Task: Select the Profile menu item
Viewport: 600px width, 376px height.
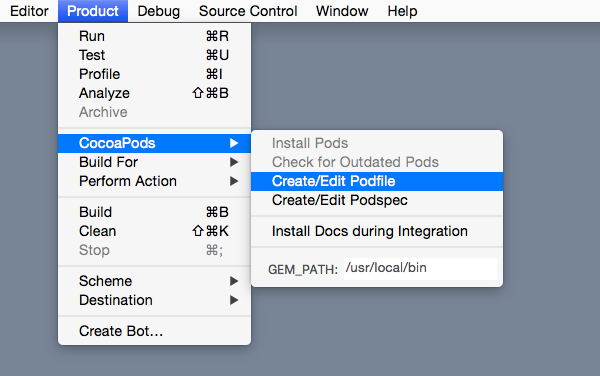Action: (155, 74)
